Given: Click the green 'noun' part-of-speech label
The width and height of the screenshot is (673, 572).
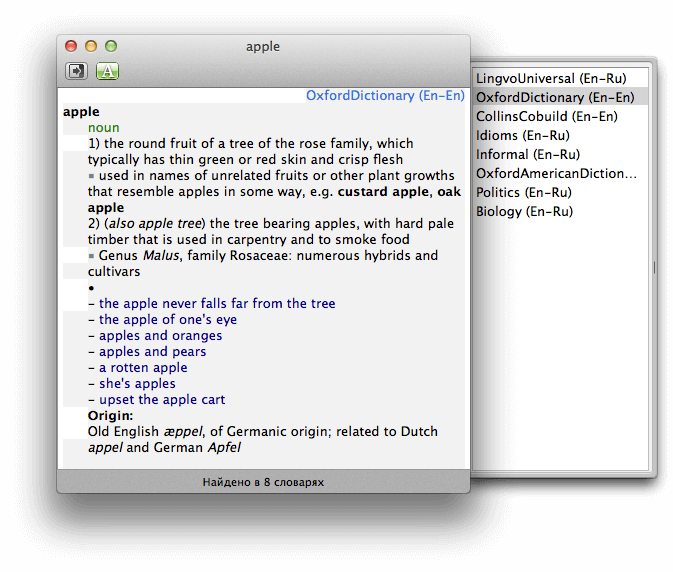Looking at the screenshot, I should (x=103, y=127).
